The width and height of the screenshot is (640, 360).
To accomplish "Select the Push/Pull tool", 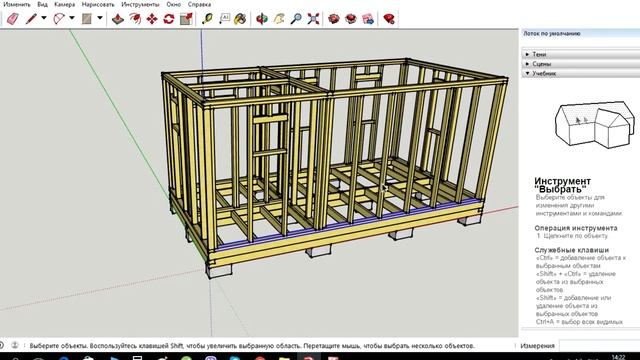I will [118, 19].
